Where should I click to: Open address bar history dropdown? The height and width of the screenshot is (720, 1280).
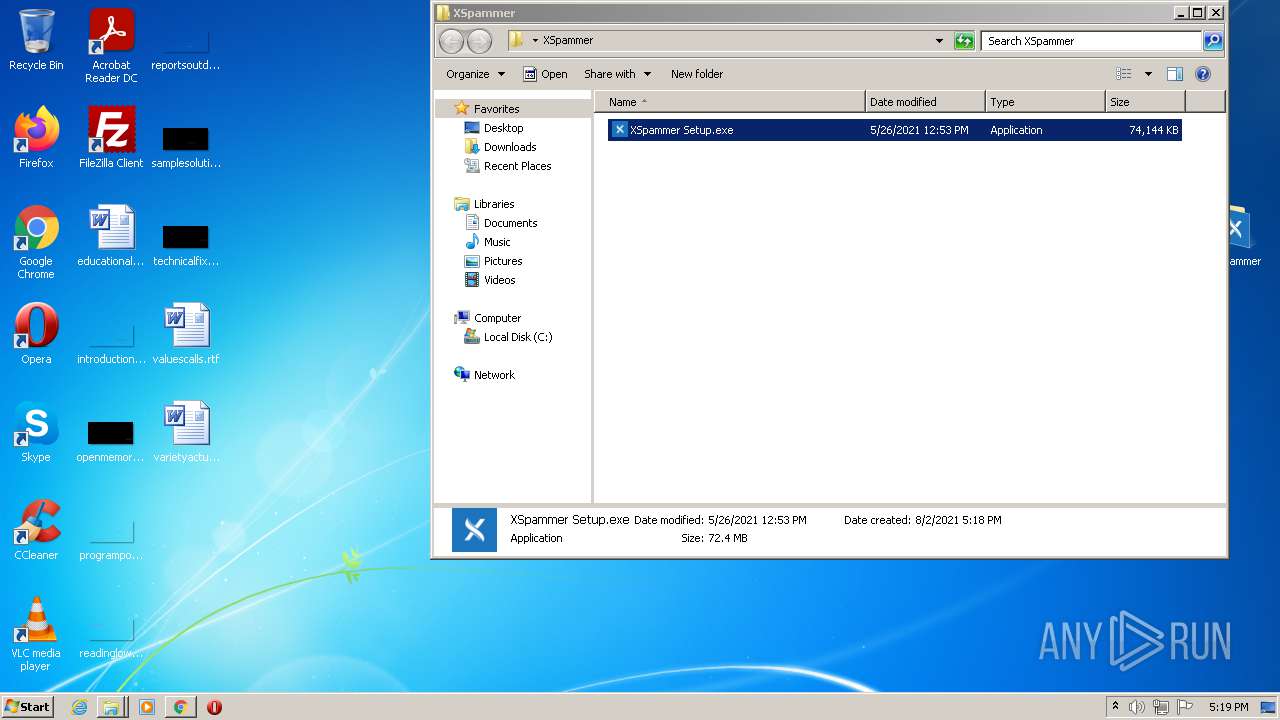[939, 41]
